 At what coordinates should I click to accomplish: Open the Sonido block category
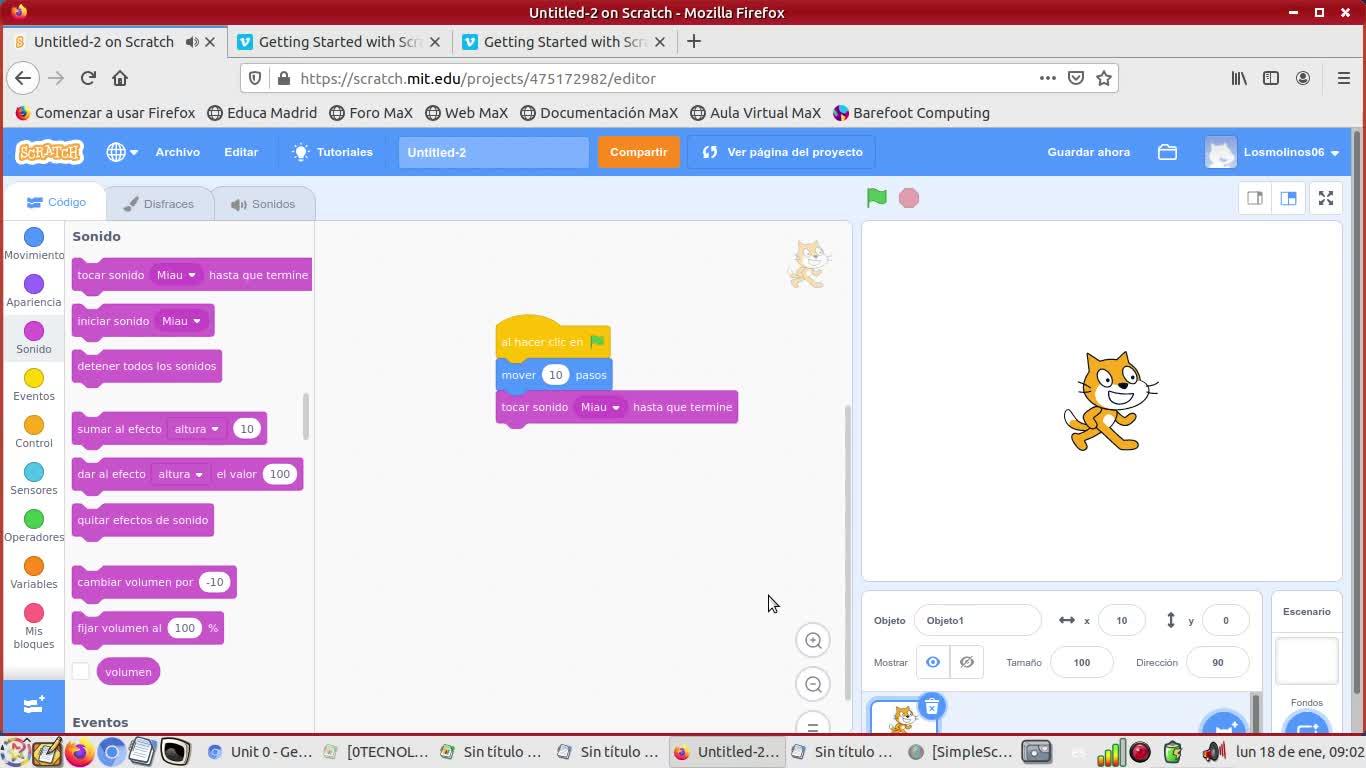click(x=34, y=338)
